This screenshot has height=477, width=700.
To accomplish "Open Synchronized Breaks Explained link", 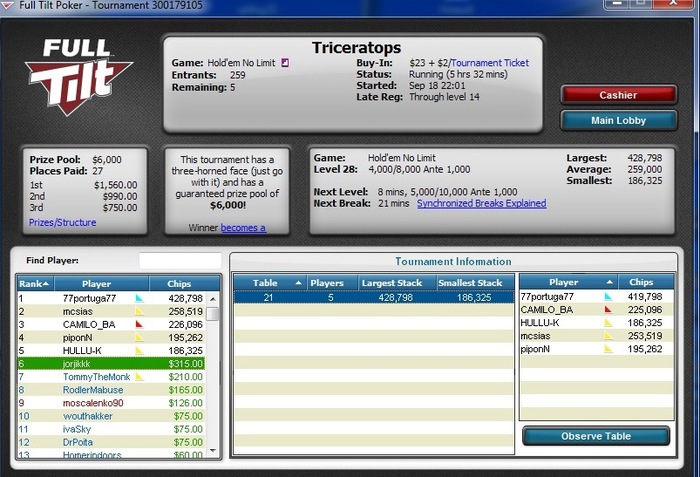I will click(481, 203).
